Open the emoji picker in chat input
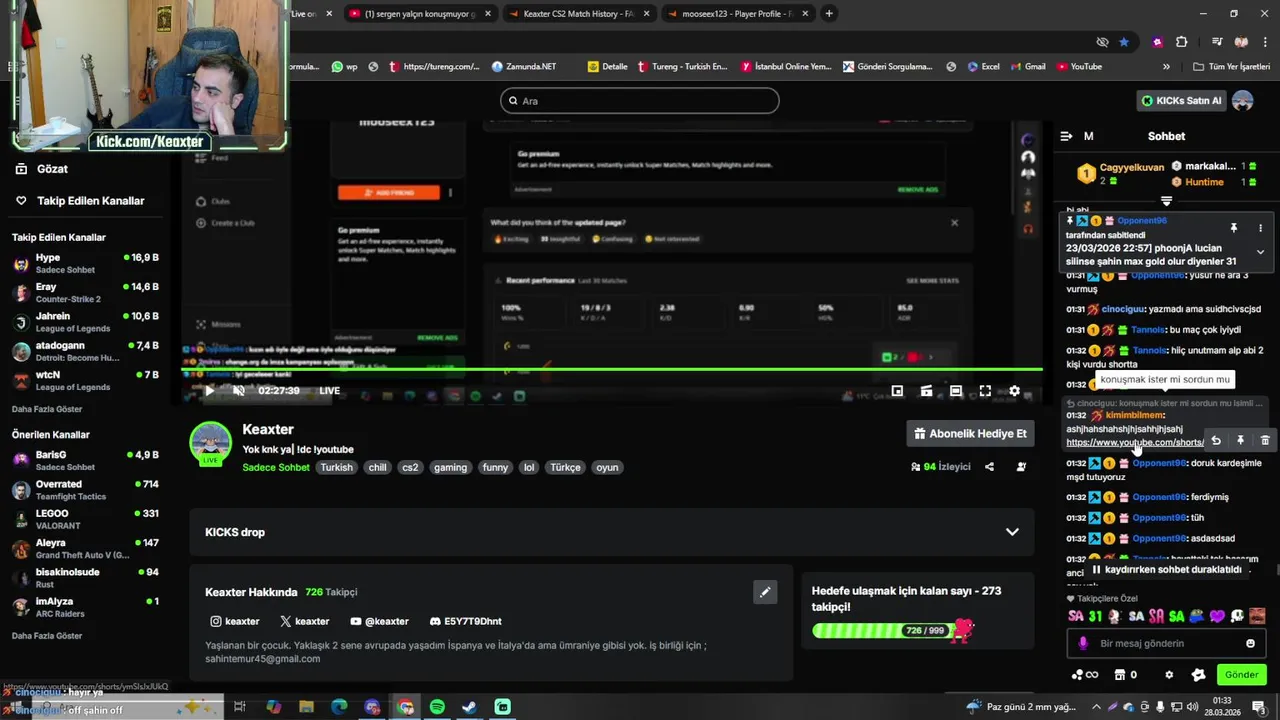 pyautogui.click(x=1250, y=643)
